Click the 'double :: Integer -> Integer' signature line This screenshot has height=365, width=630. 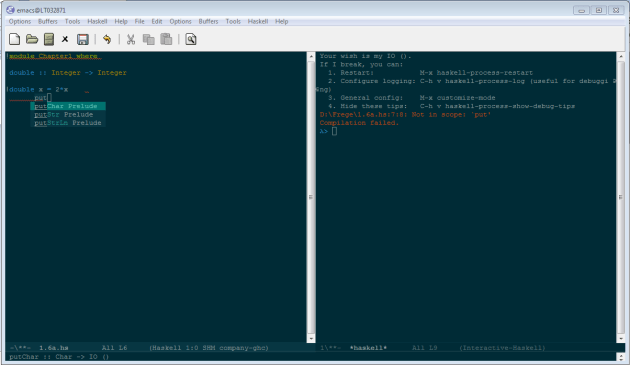point(68,73)
